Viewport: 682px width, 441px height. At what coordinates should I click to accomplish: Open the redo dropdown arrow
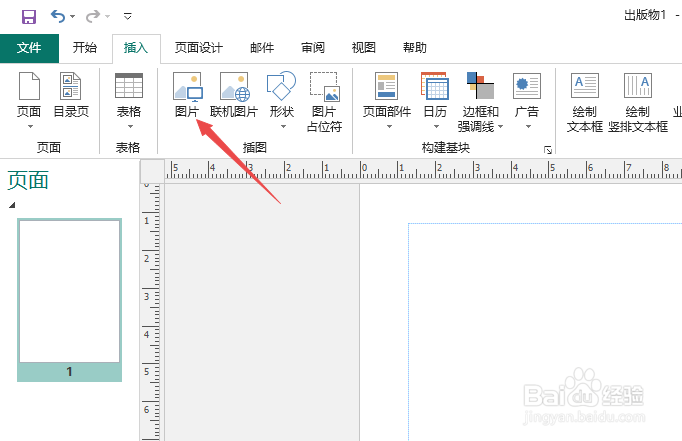tap(107, 17)
